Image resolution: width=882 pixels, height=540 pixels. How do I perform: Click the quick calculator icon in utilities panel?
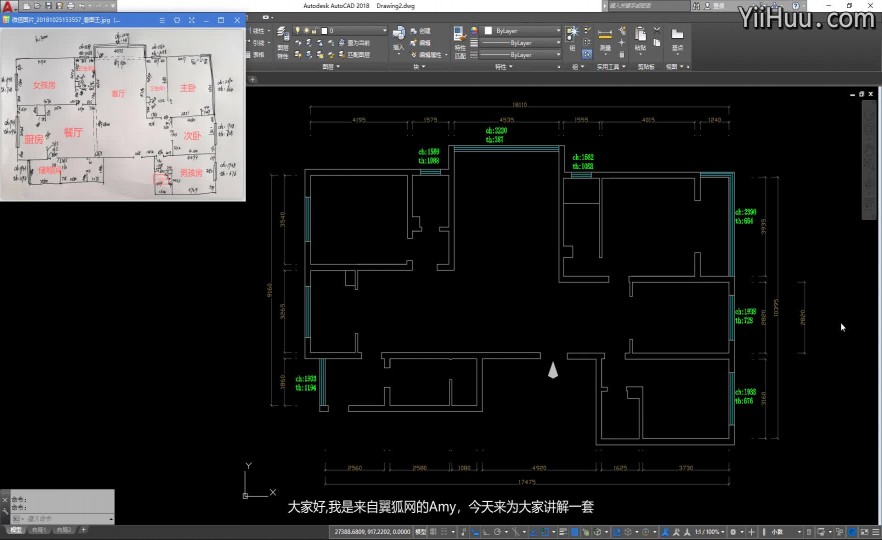tap(622, 54)
